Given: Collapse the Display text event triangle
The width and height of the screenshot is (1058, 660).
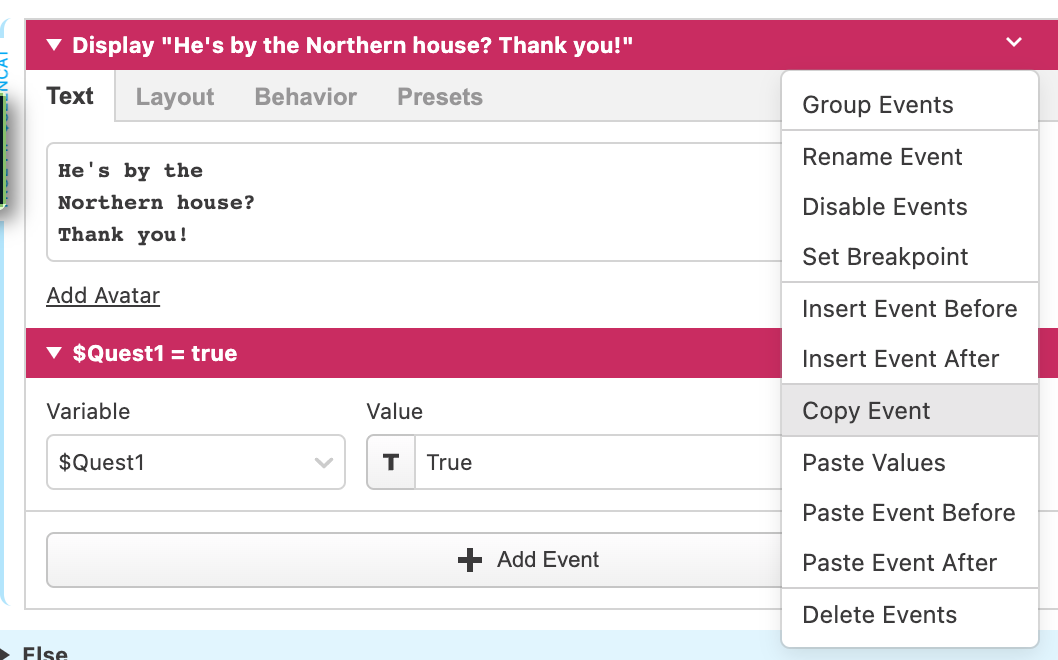Looking at the screenshot, I should (x=54, y=45).
